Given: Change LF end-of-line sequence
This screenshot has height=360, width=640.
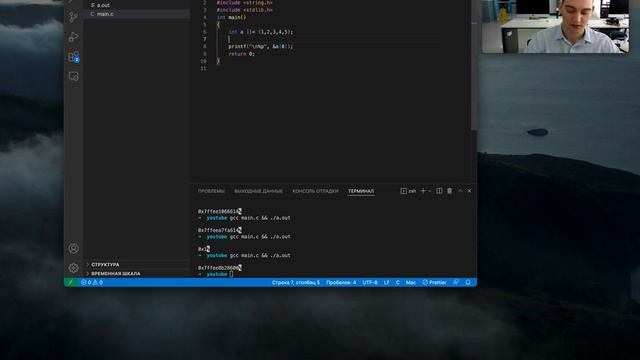Looking at the screenshot, I should click(x=387, y=282).
